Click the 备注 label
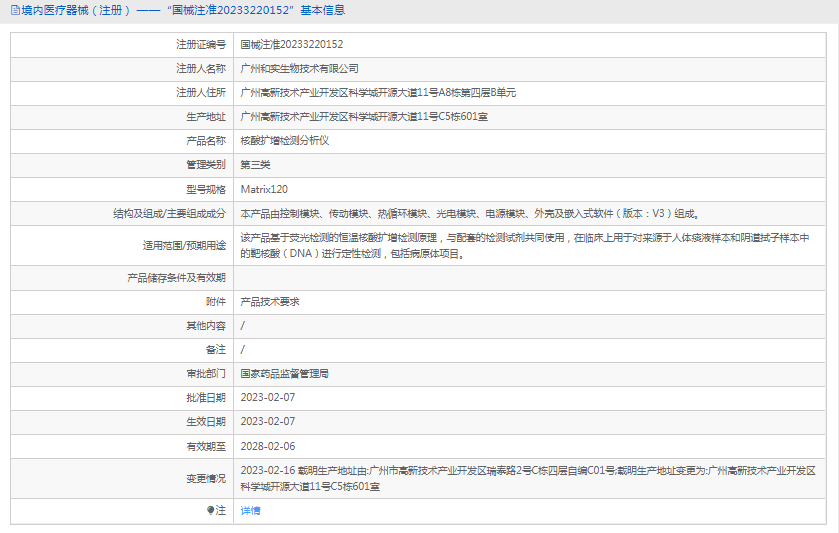 [x=216, y=349]
